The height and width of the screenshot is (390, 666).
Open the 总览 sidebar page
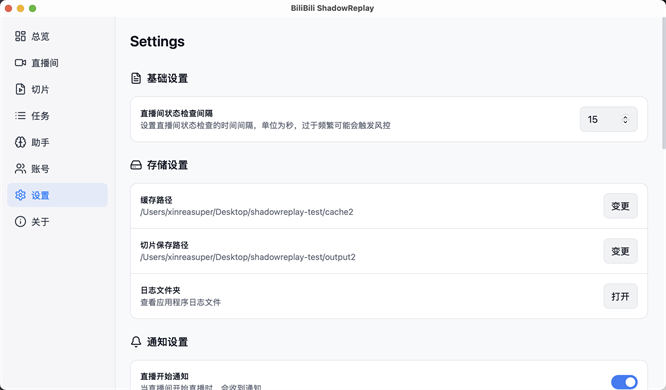57,36
